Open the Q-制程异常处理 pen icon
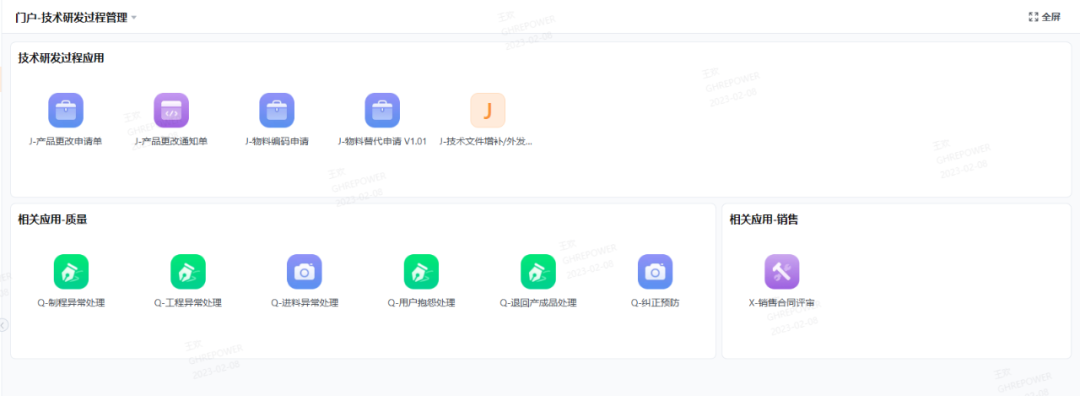 (72, 271)
